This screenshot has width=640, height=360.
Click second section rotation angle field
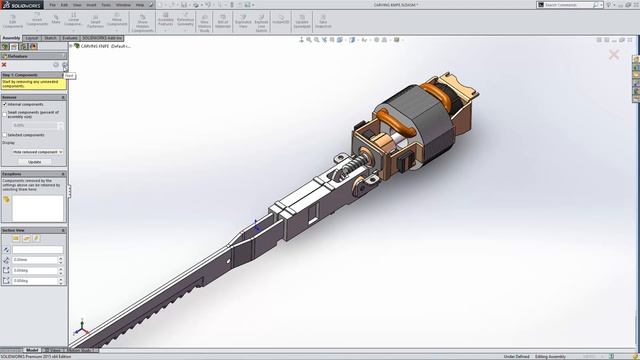tap(35, 281)
